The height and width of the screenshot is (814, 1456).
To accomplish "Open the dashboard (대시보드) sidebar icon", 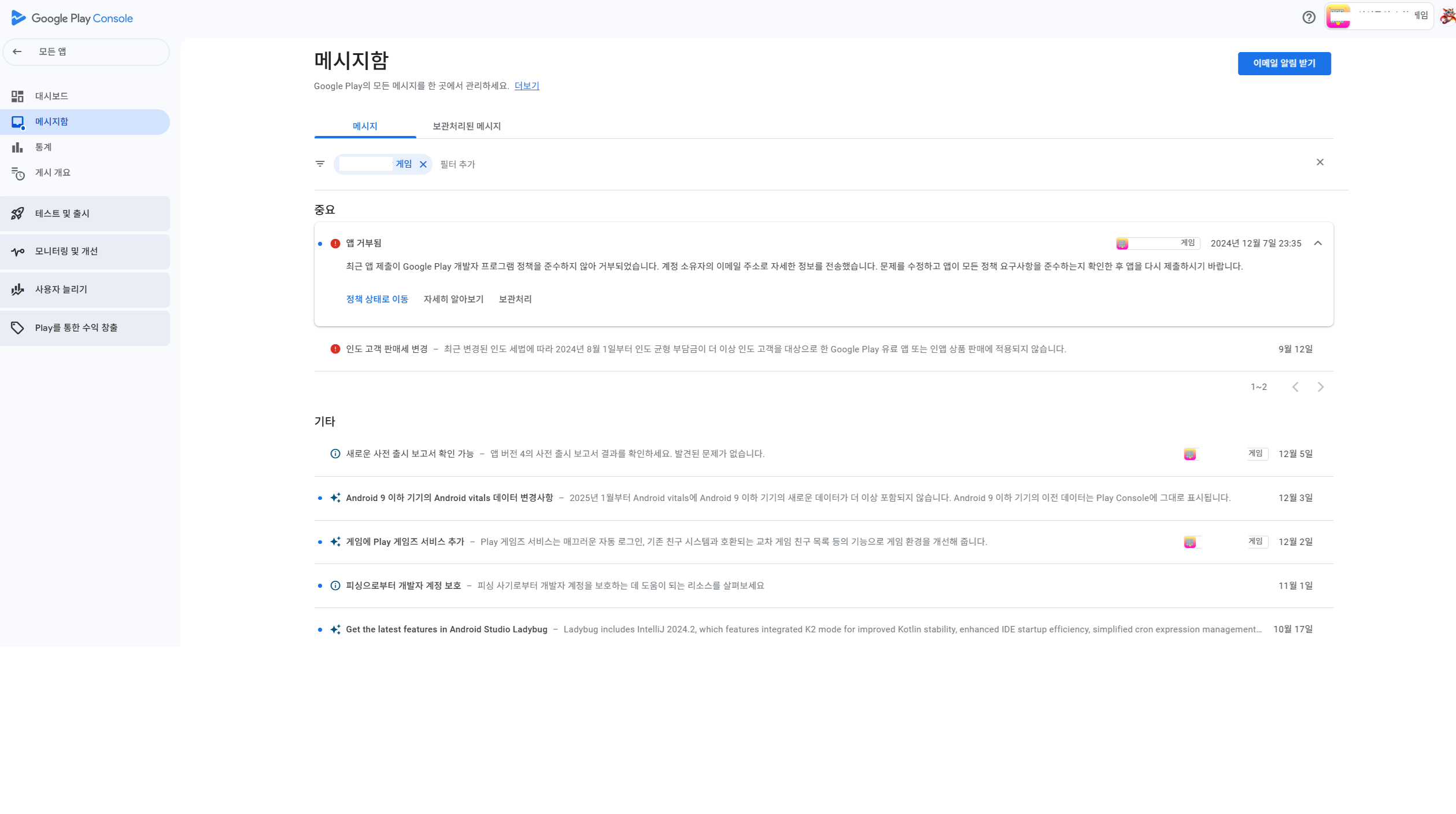I will coord(17,96).
